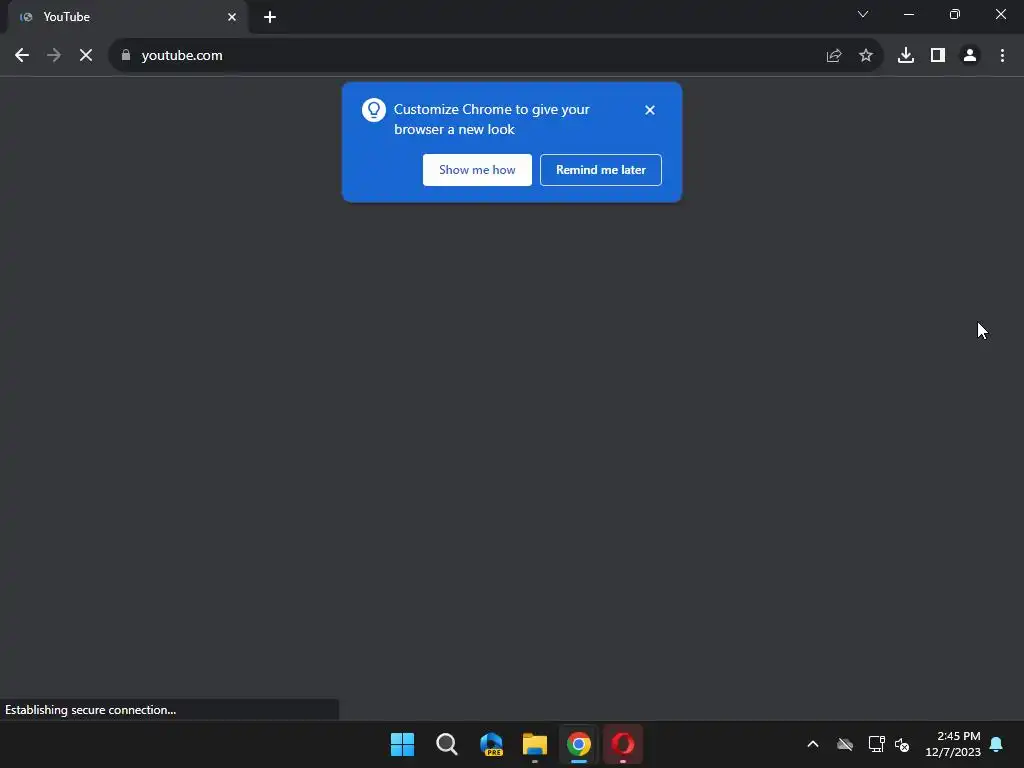Viewport: 1024px width, 768px height.
Task: View site information lock icon
Action: 126,56
